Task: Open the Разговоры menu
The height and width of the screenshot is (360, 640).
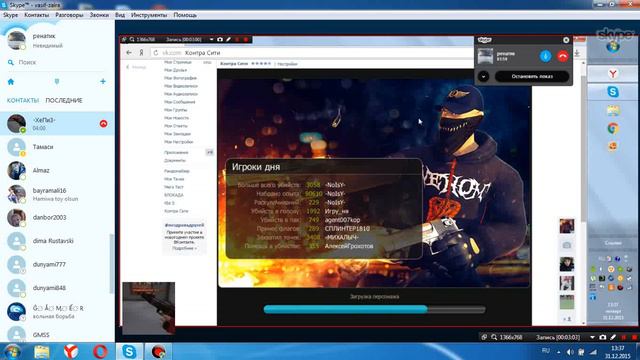Action: coord(69,15)
